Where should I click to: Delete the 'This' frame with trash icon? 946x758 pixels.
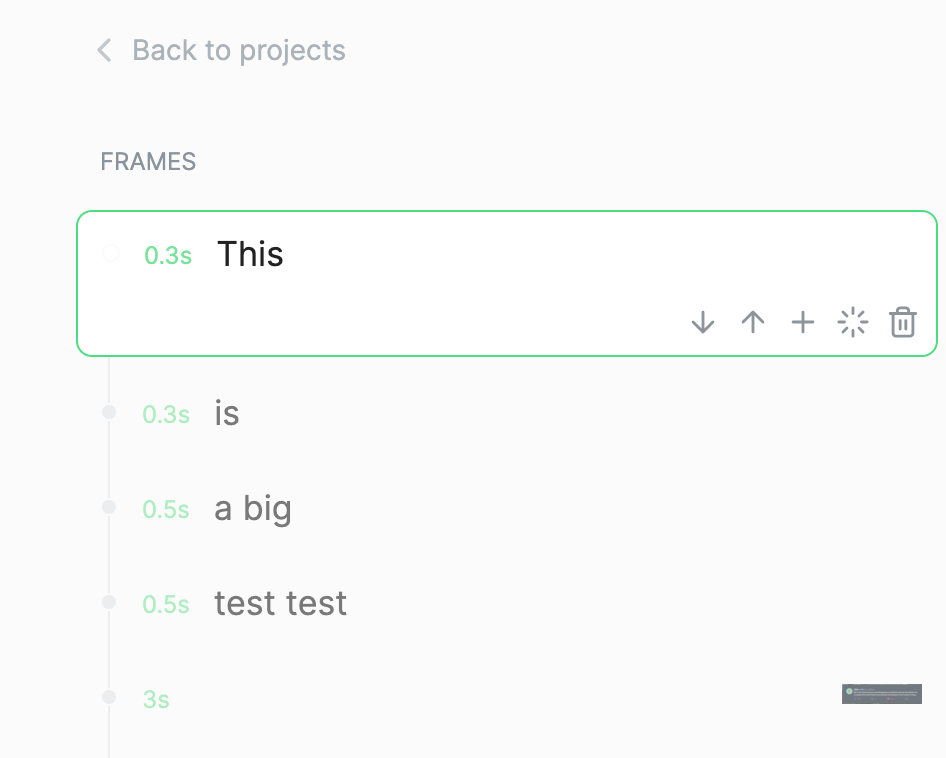pos(903,322)
